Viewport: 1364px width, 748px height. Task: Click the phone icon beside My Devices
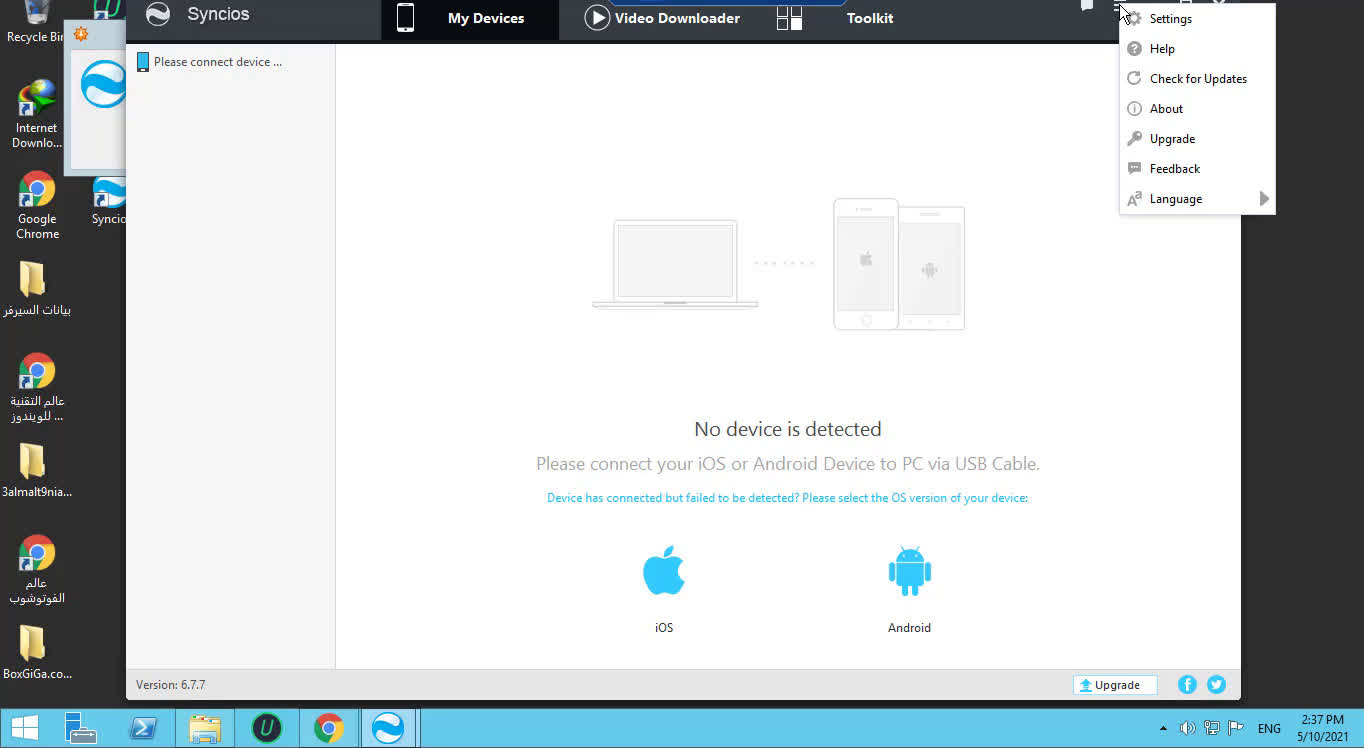pyautogui.click(x=405, y=17)
